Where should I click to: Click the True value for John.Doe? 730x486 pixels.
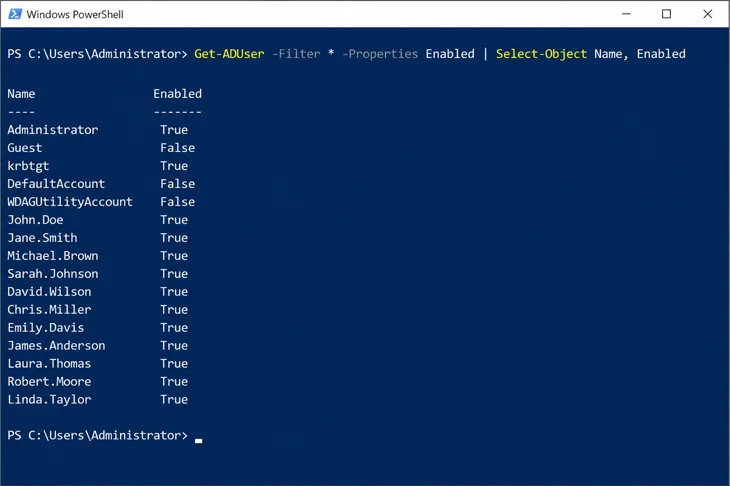click(174, 220)
